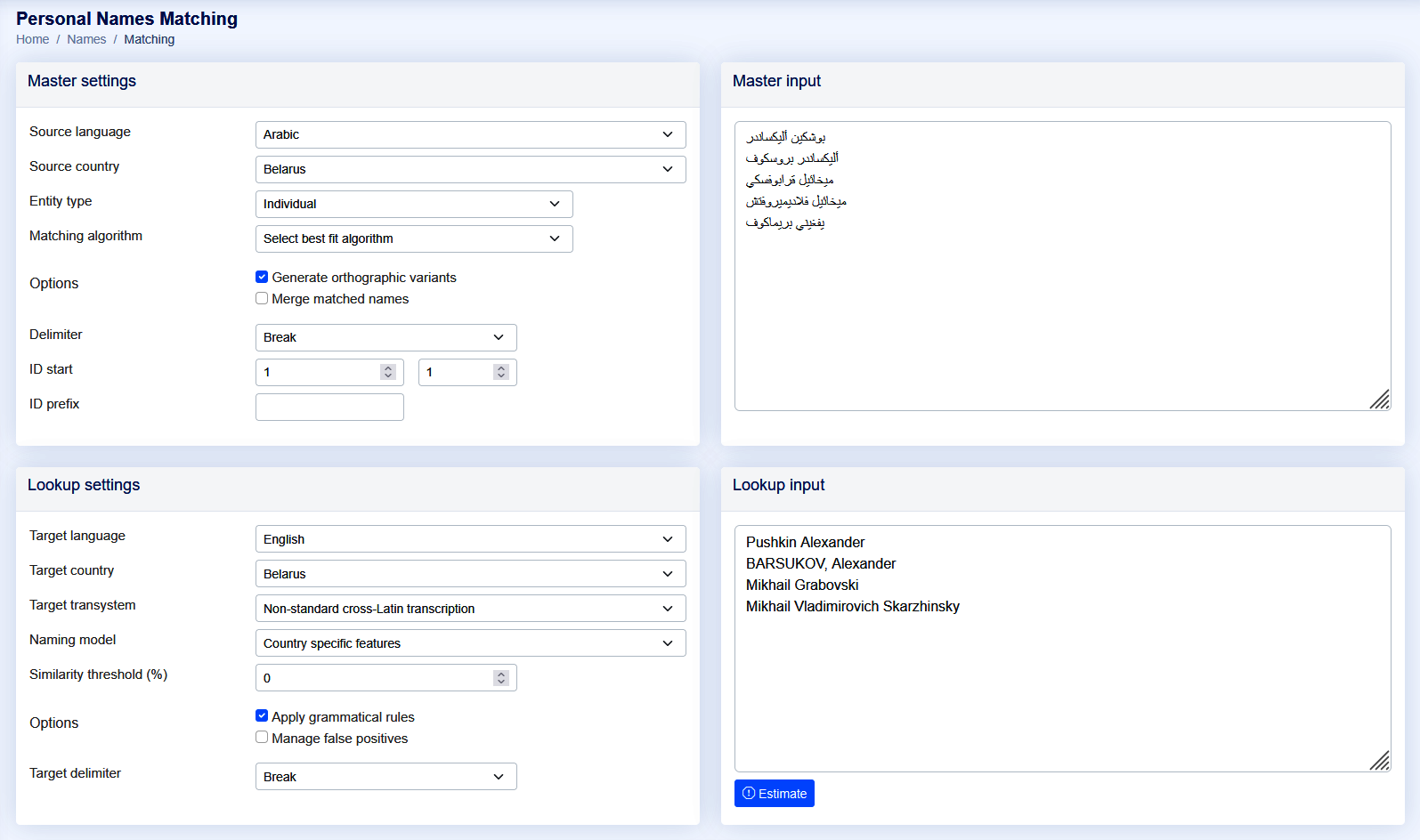Enable Merge matched names checkbox
Screen dimensions: 1420x840
(262, 298)
